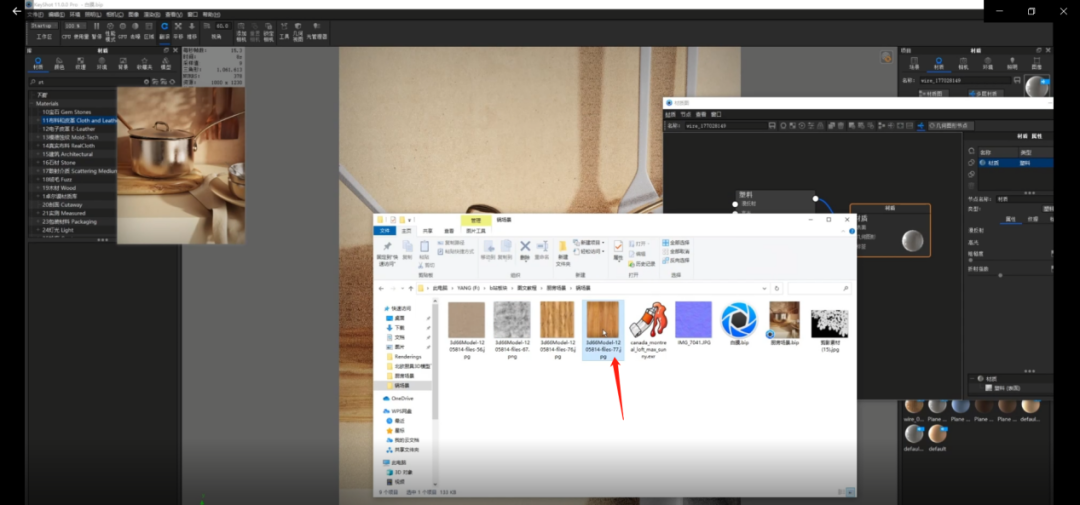Click Geometry Nodes button in Material Graph toolbar
Screen dimensions: 1080x505
click(951, 126)
